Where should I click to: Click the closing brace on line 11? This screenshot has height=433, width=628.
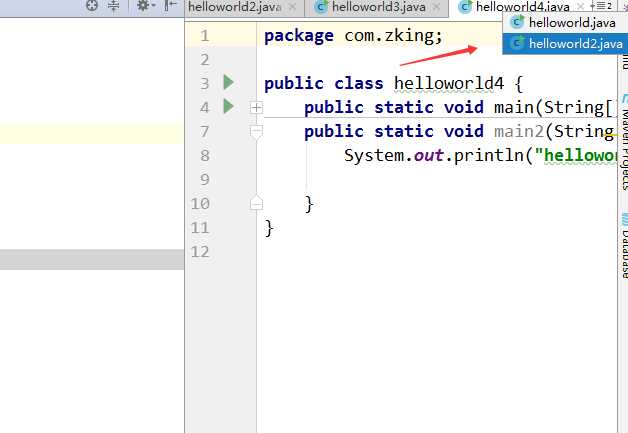coord(269,228)
